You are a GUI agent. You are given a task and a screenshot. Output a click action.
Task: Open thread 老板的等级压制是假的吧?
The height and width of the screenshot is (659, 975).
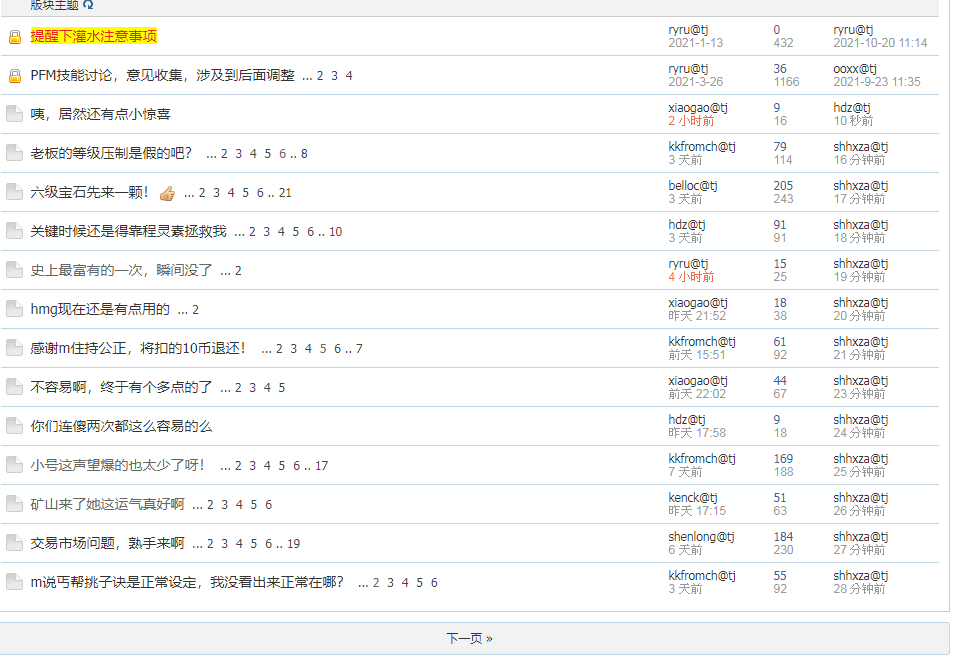tap(111, 153)
